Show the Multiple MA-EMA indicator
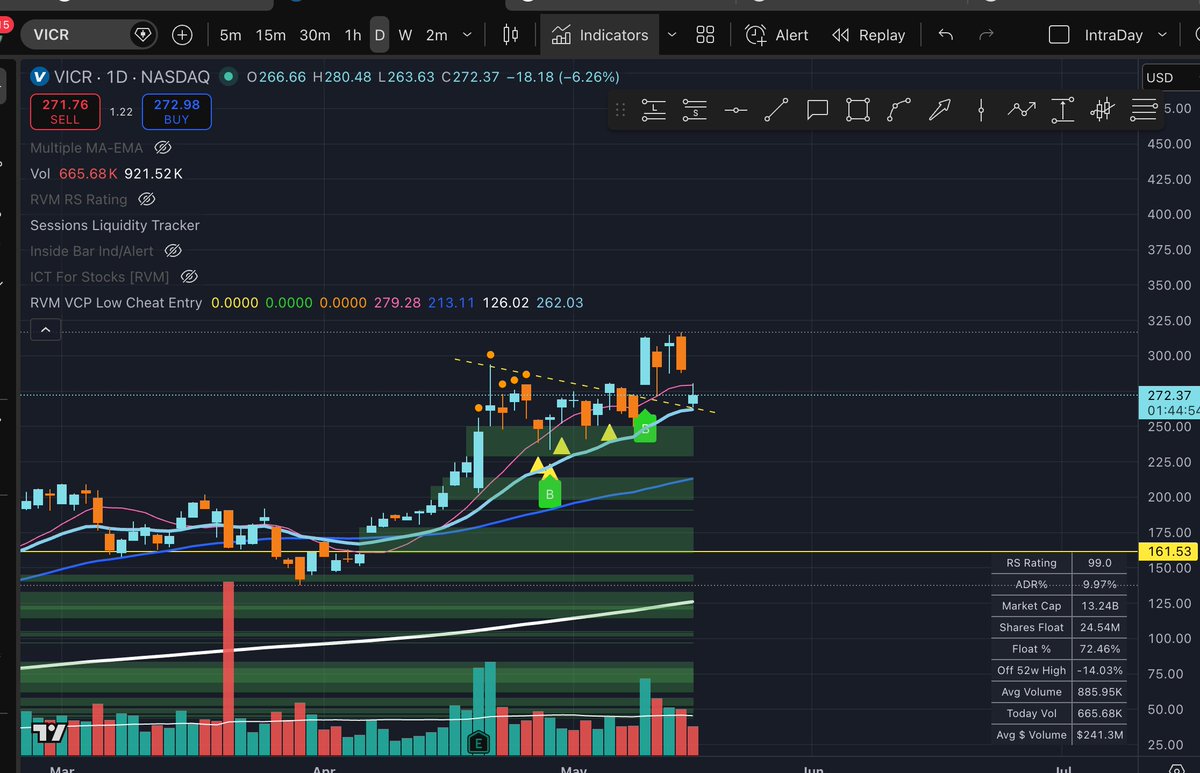 164,147
